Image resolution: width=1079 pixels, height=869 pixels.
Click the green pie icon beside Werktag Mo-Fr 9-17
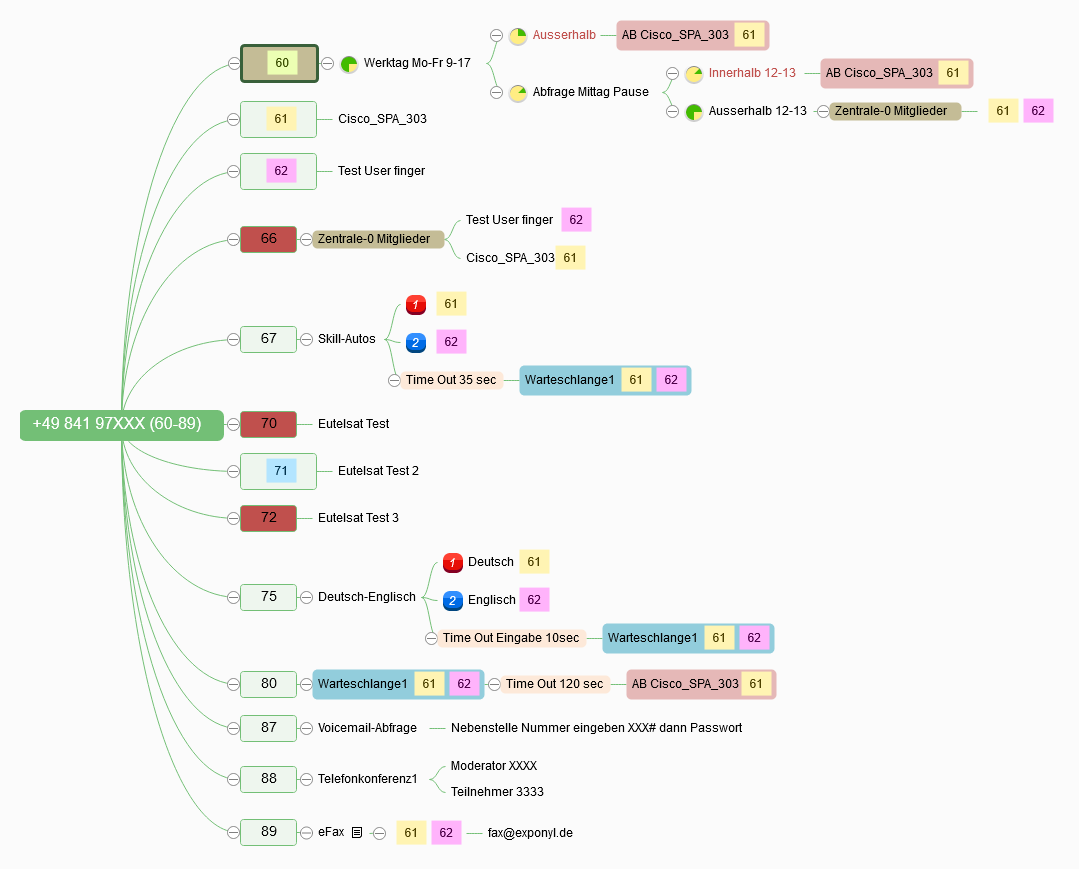tap(350, 64)
